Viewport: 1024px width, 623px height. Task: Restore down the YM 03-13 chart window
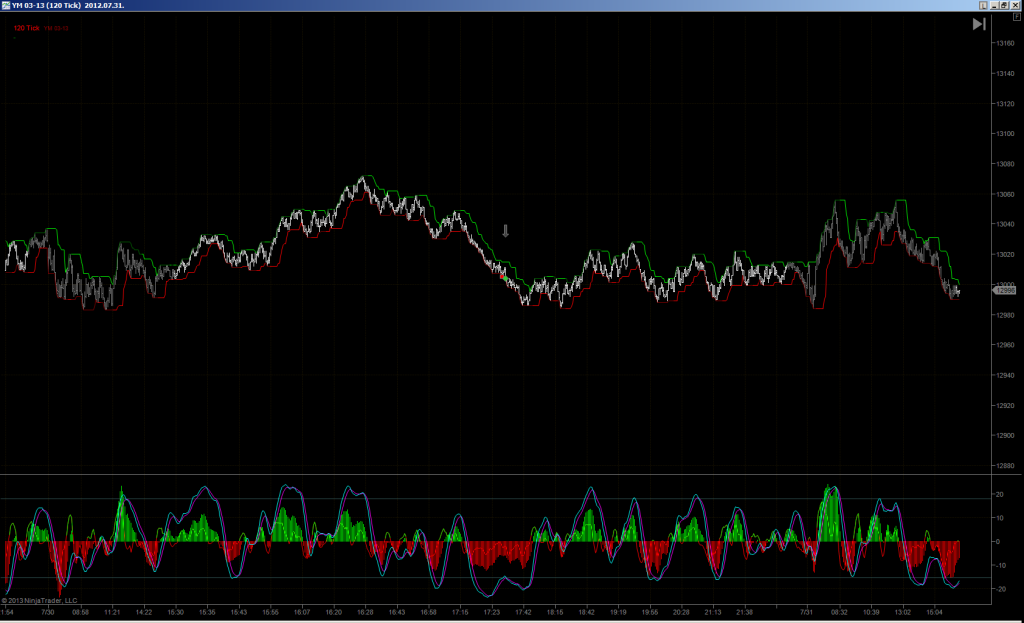1004,5
